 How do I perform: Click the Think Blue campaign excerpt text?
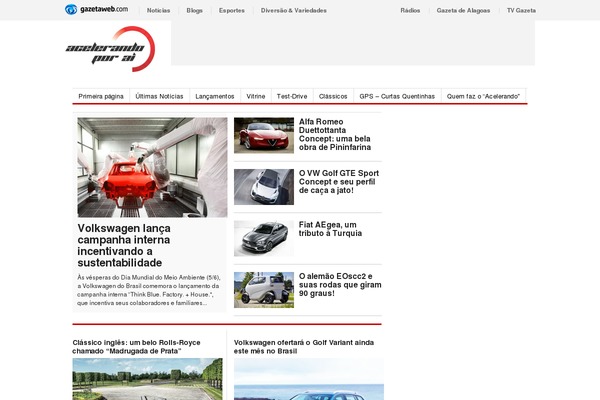[x=149, y=290]
